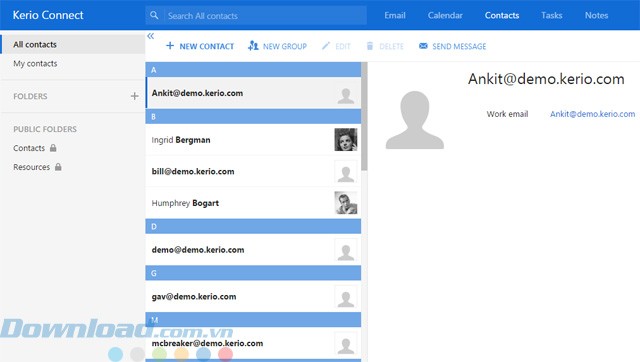Open My contacts folder

pyautogui.click(x=73, y=64)
